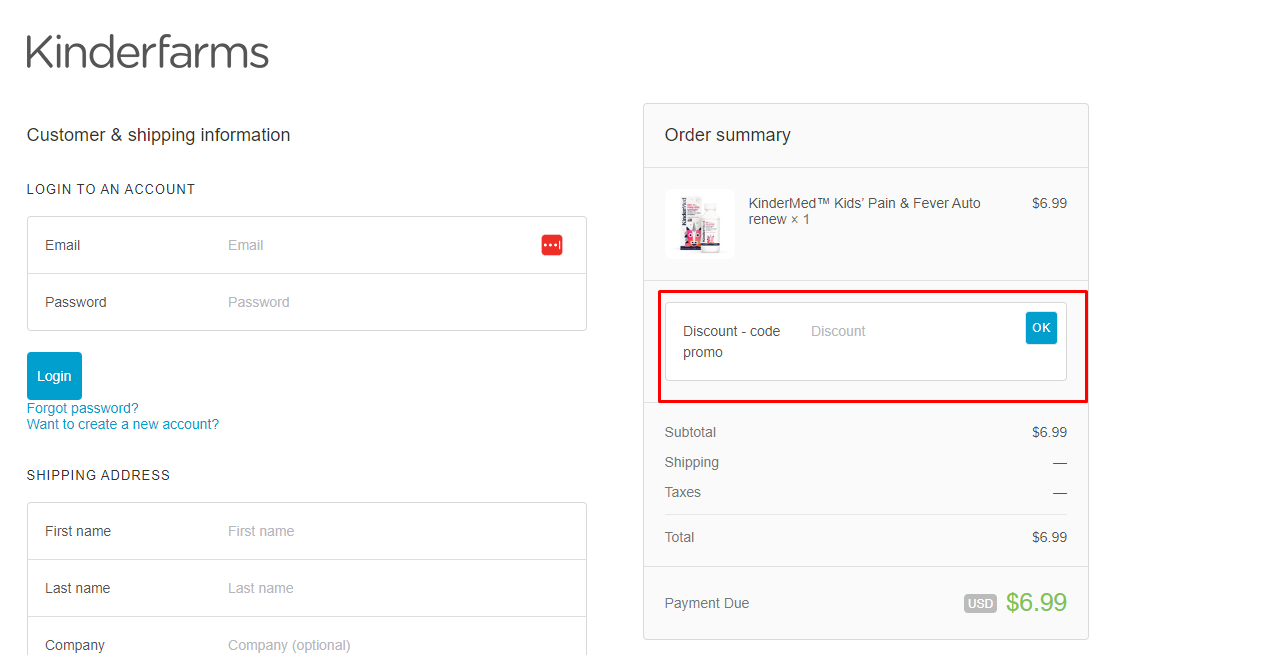
Task: Open Want to create a new account link
Action: (x=123, y=424)
